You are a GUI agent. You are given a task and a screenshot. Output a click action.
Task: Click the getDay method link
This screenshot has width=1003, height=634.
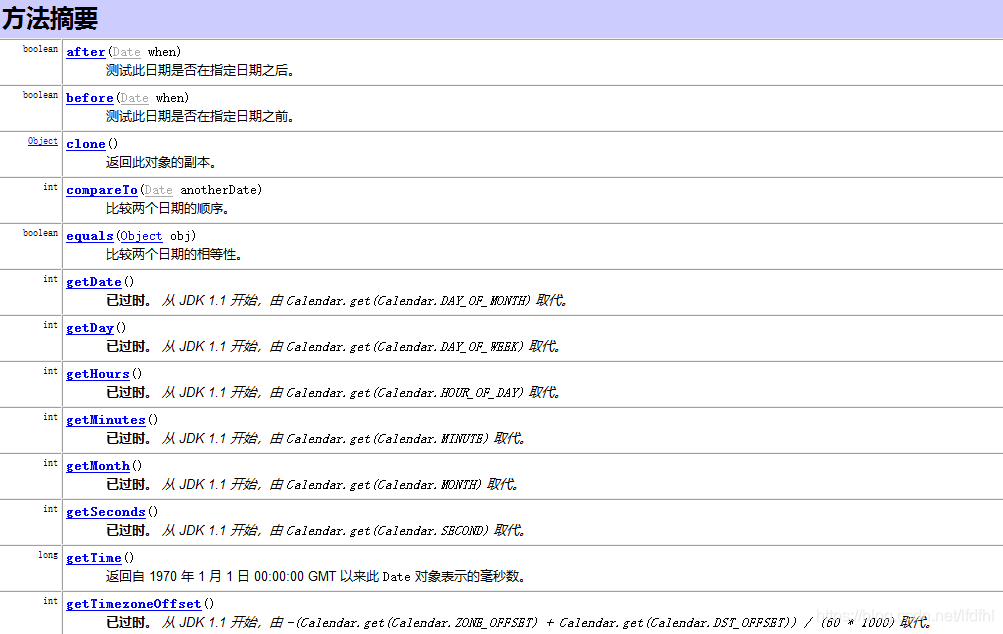point(89,326)
